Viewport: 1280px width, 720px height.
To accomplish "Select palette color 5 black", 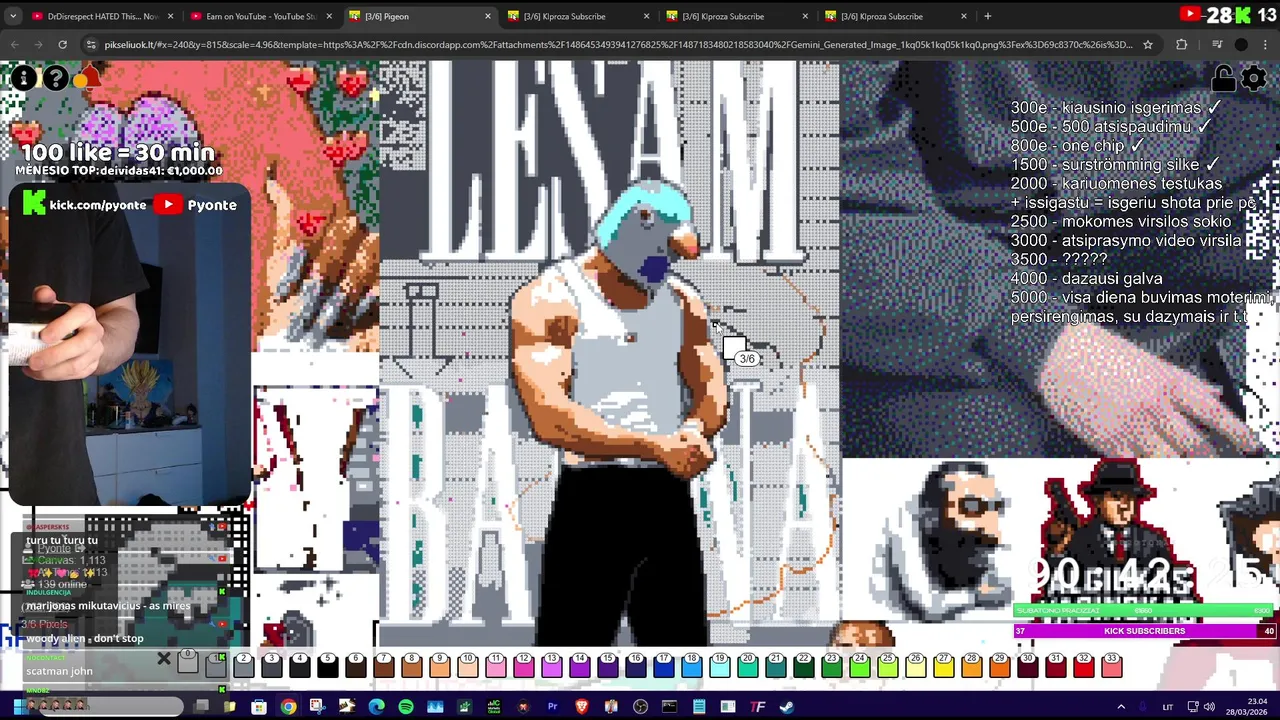I will pyautogui.click(x=328, y=664).
